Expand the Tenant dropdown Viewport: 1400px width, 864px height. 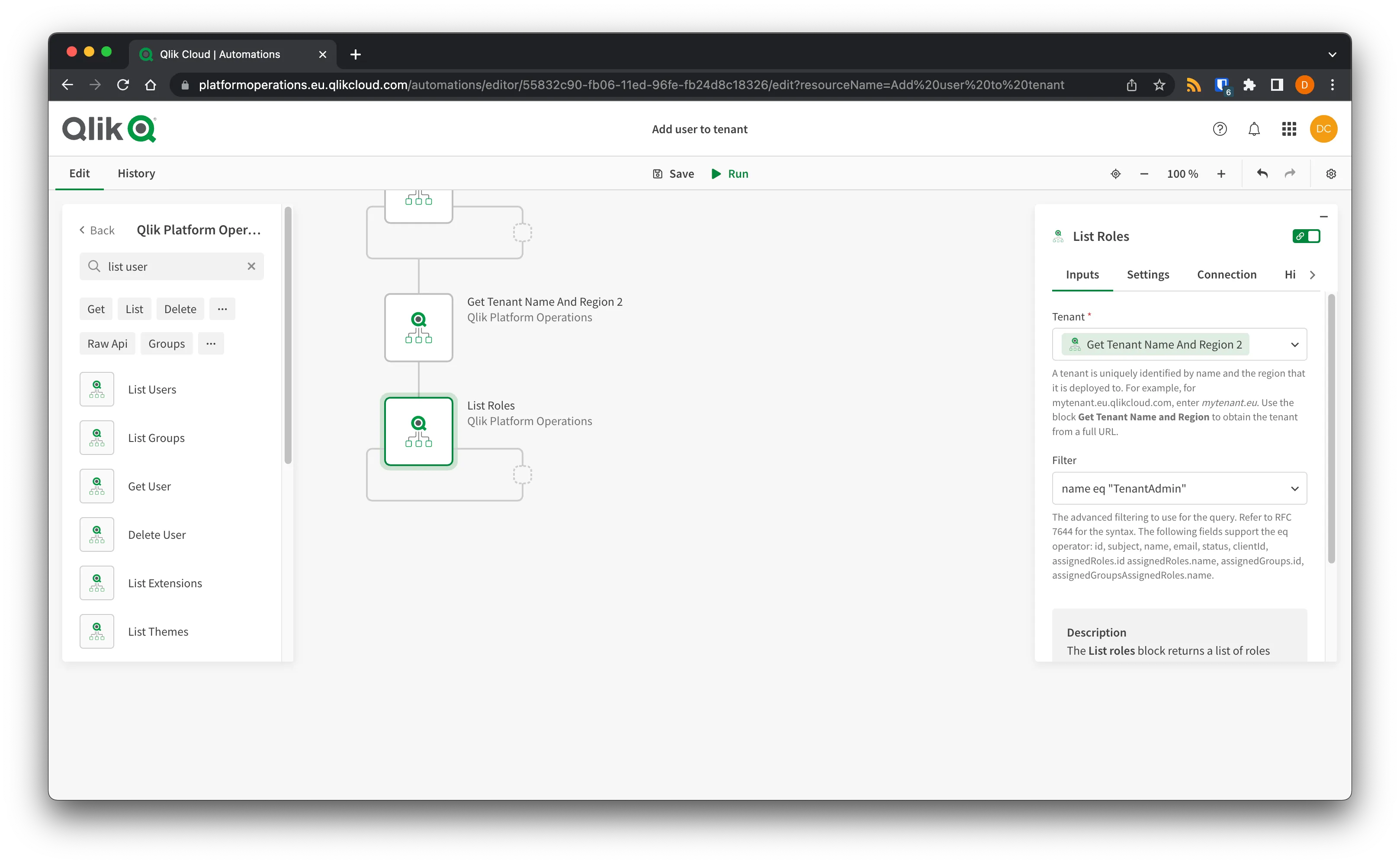pos(1294,345)
